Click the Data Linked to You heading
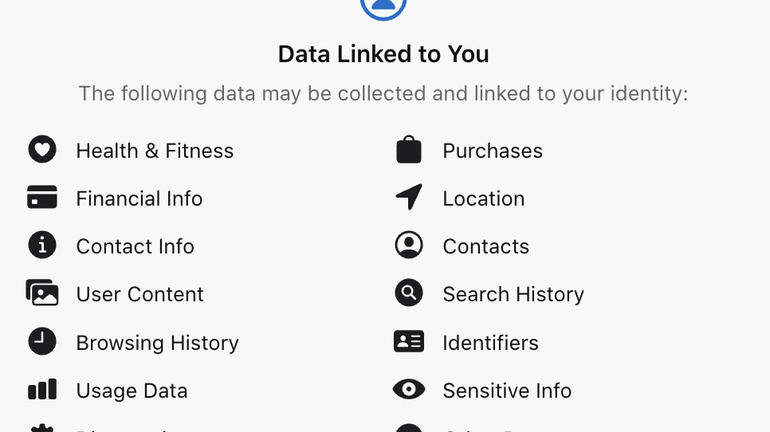Screen dimensions: 770x432 [x=384, y=54]
